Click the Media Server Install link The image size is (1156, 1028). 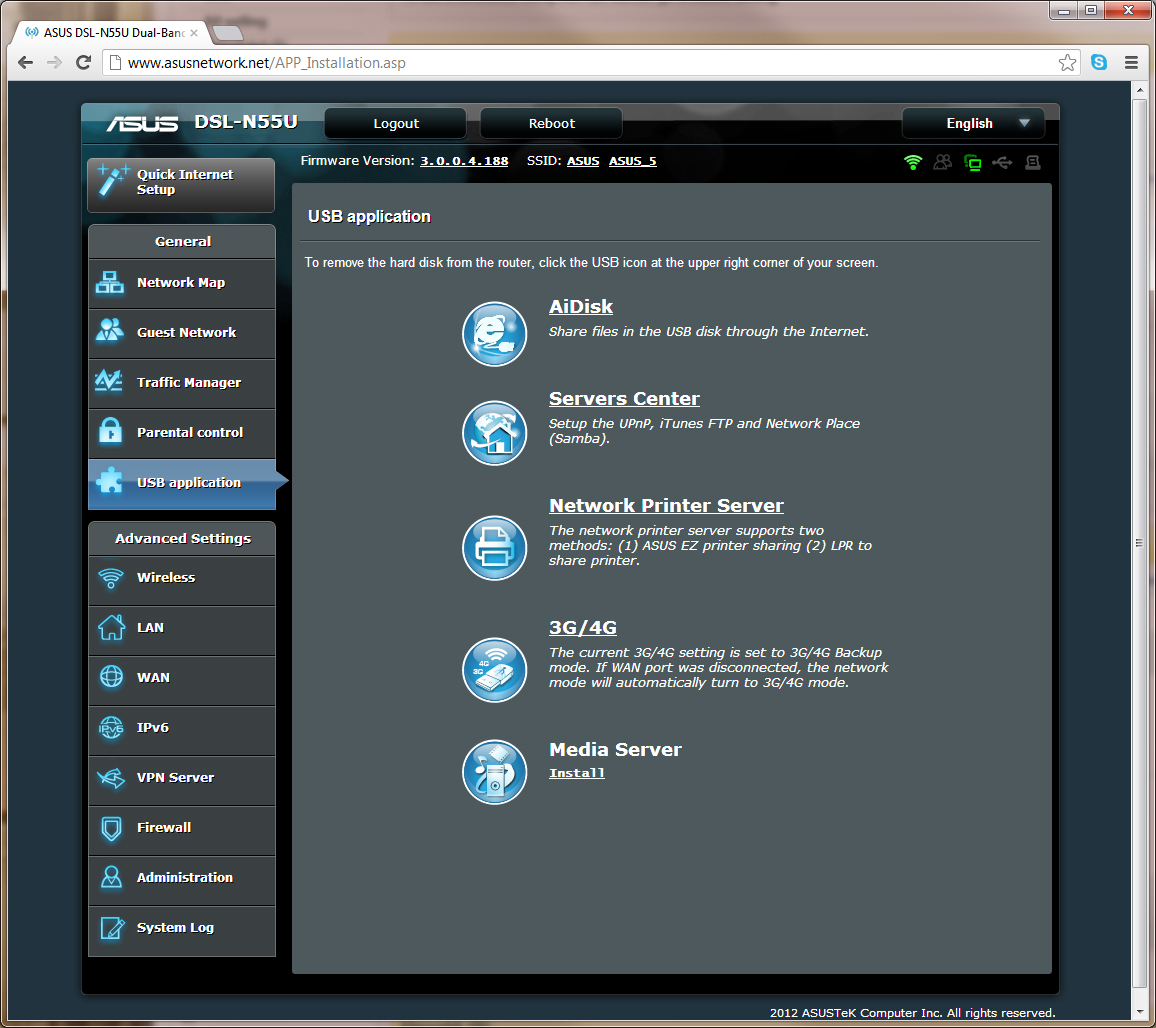pos(577,773)
